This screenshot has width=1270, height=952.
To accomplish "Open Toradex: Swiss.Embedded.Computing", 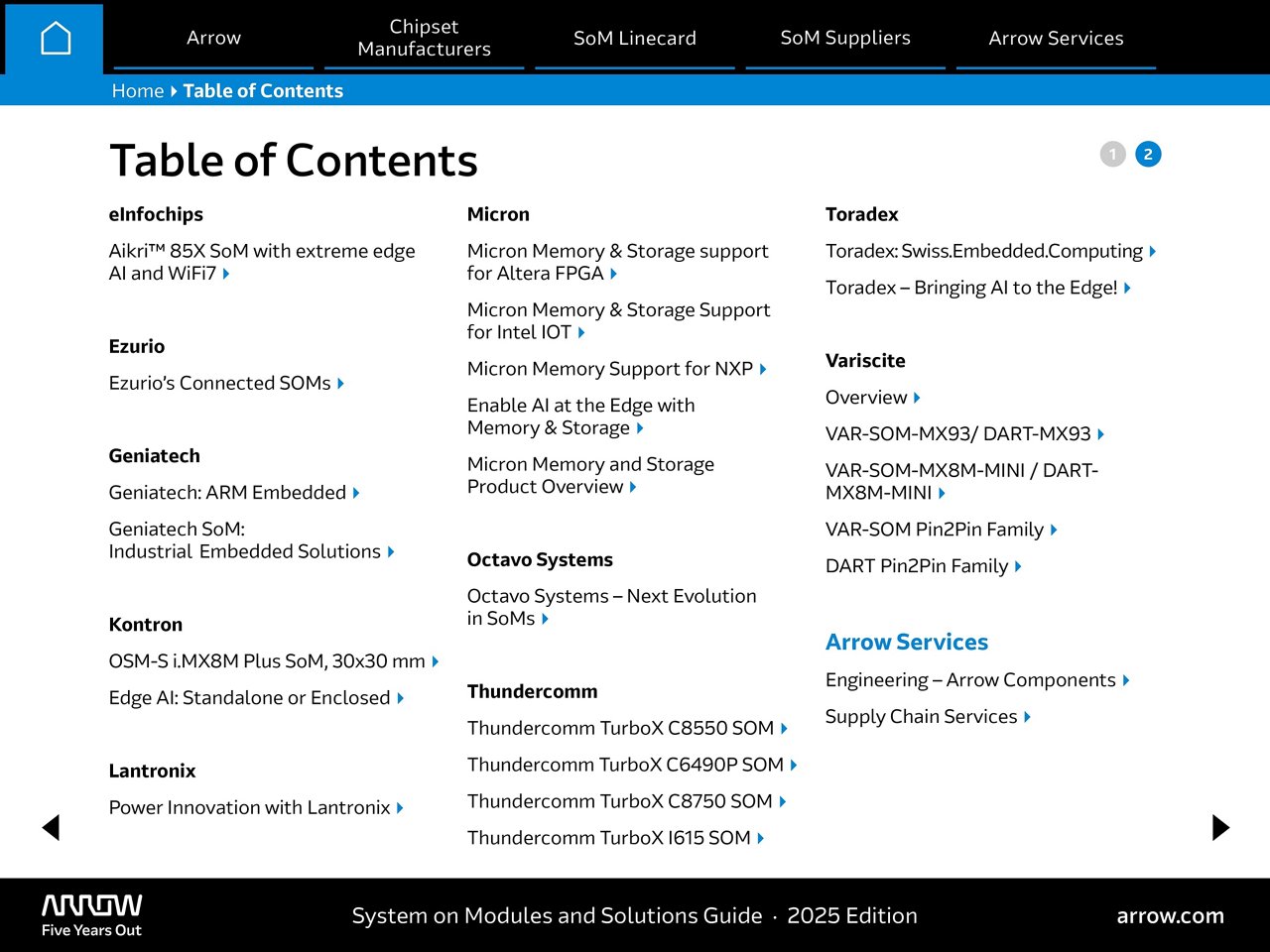I will (991, 251).
